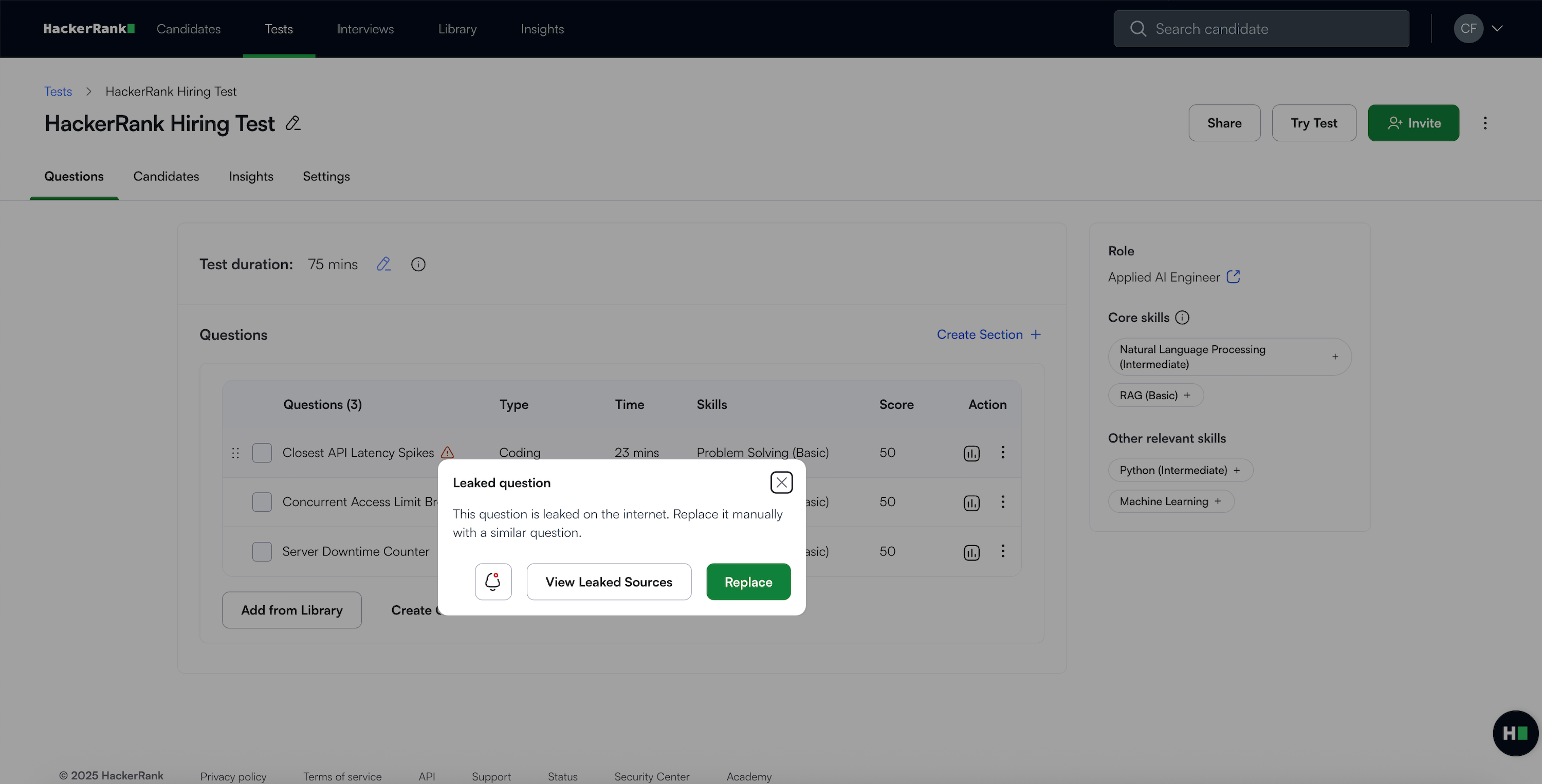Click the pencil icon beside test title

pyautogui.click(x=292, y=123)
